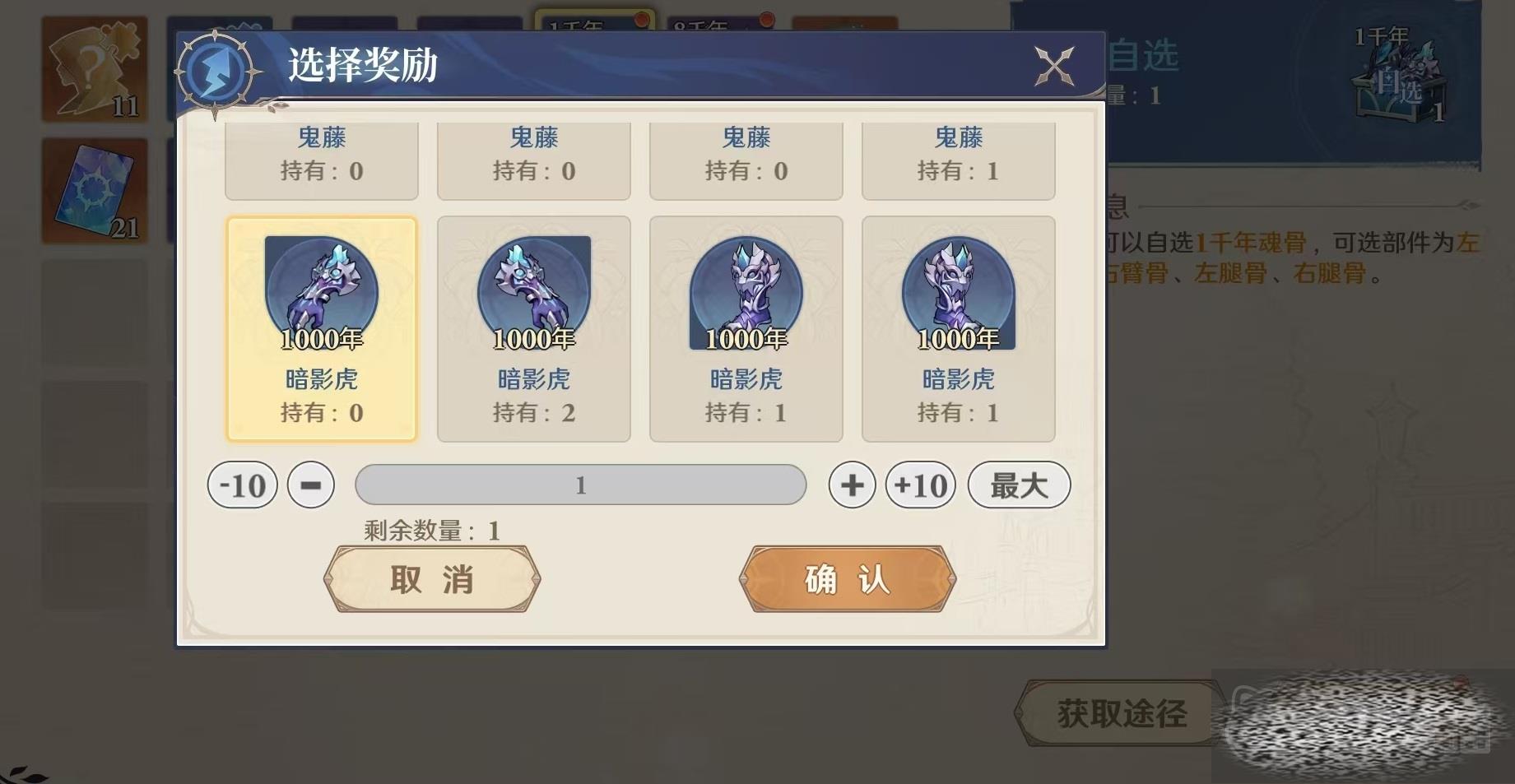Image resolution: width=1515 pixels, height=784 pixels.
Task: Cancel selection with 取消 button
Action: pos(432,579)
